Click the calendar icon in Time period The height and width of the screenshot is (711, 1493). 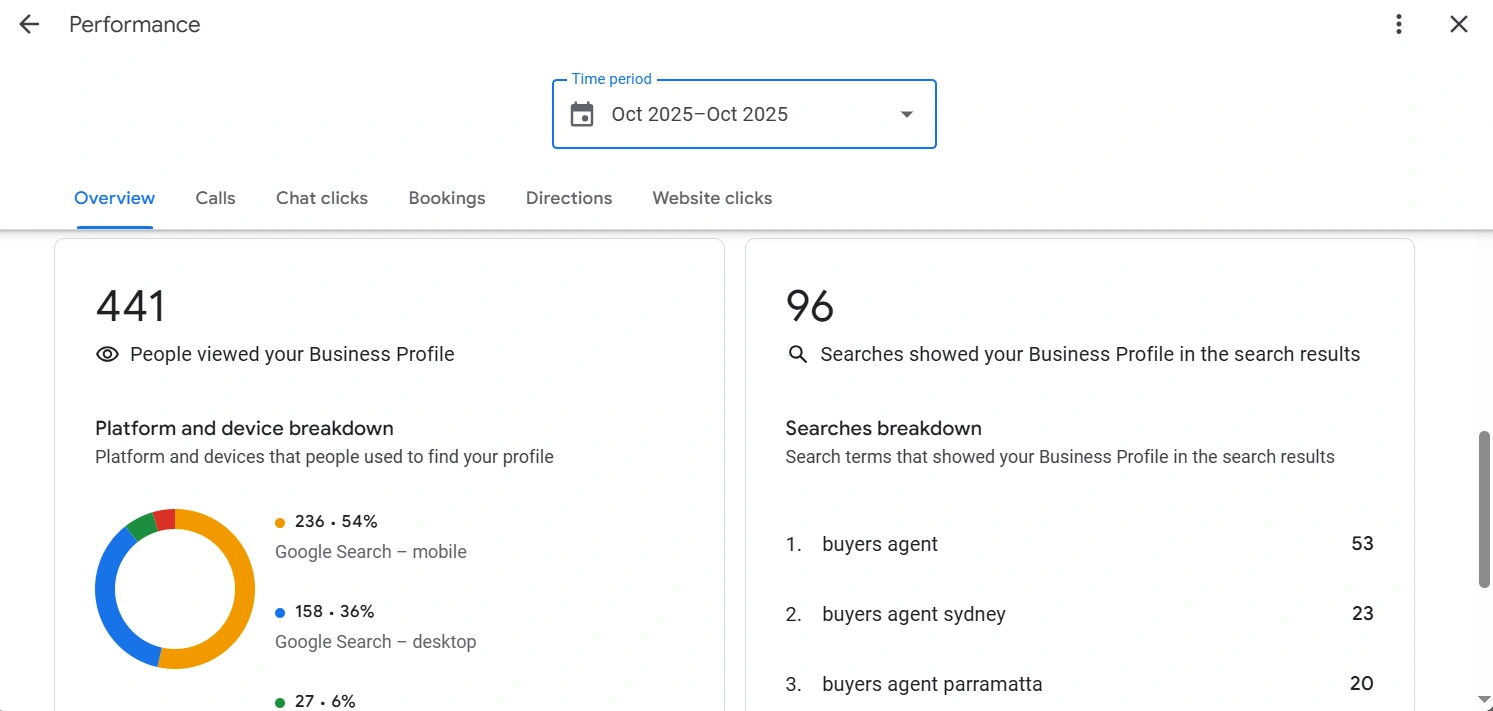coord(582,115)
